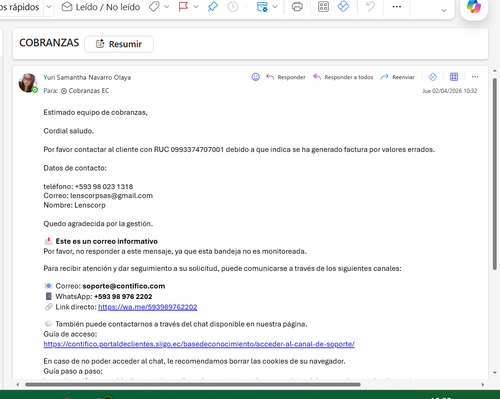Expand the categorize tag dropdown arrow
This screenshot has width=500, height=399.
[x=167, y=7]
